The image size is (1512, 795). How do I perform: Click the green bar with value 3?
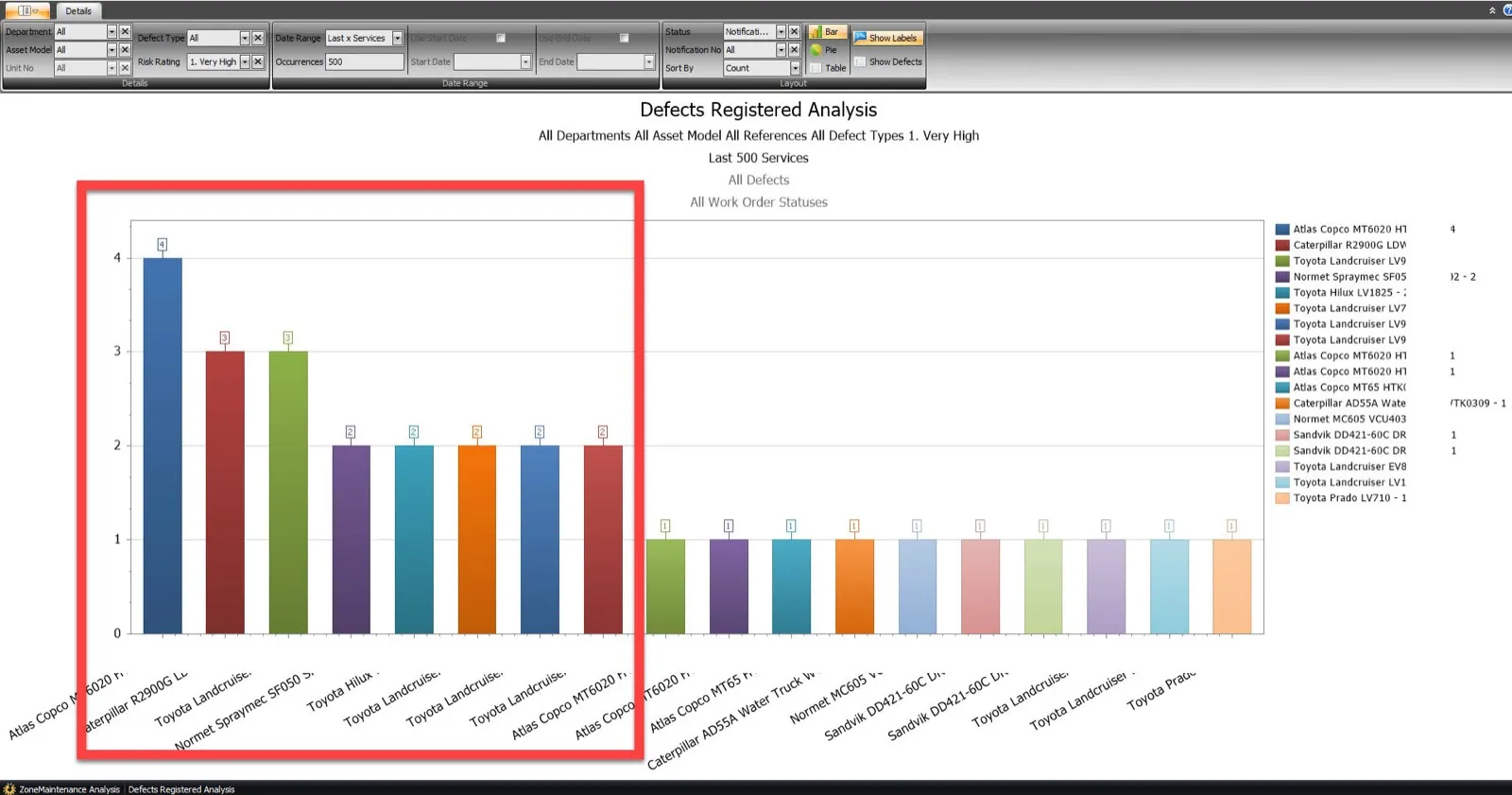pos(288,493)
